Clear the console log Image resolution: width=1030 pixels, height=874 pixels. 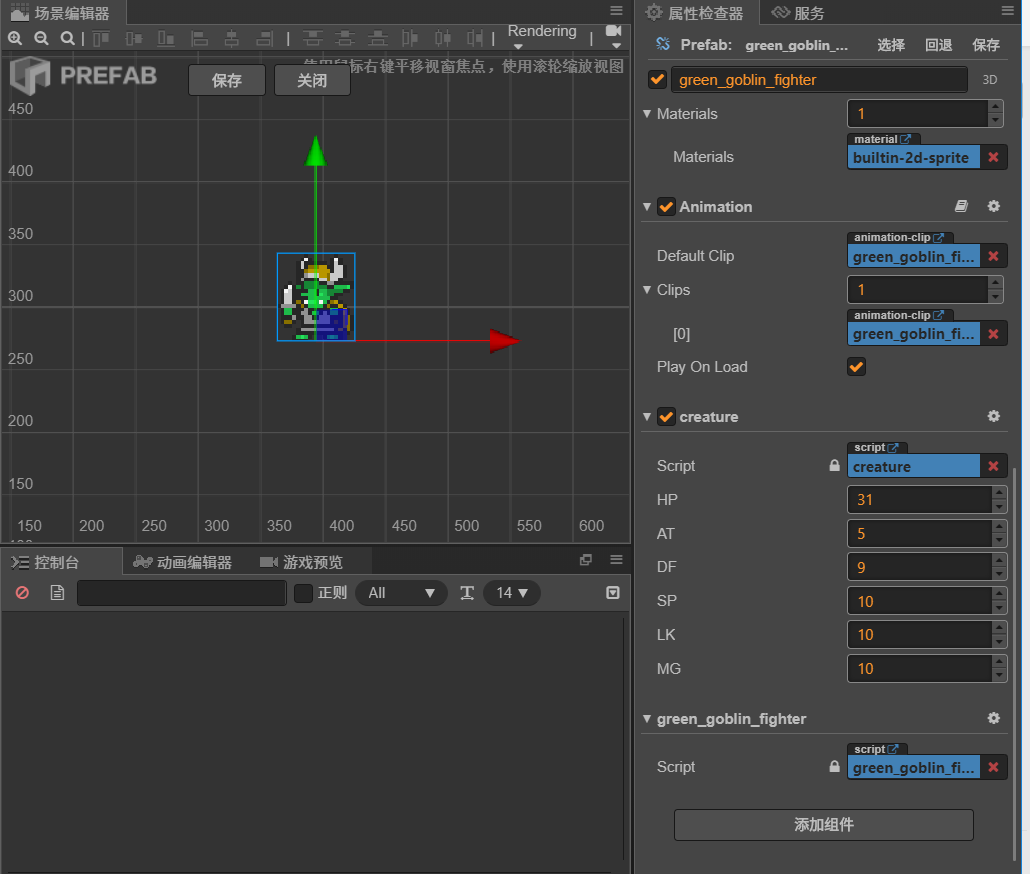point(22,593)
